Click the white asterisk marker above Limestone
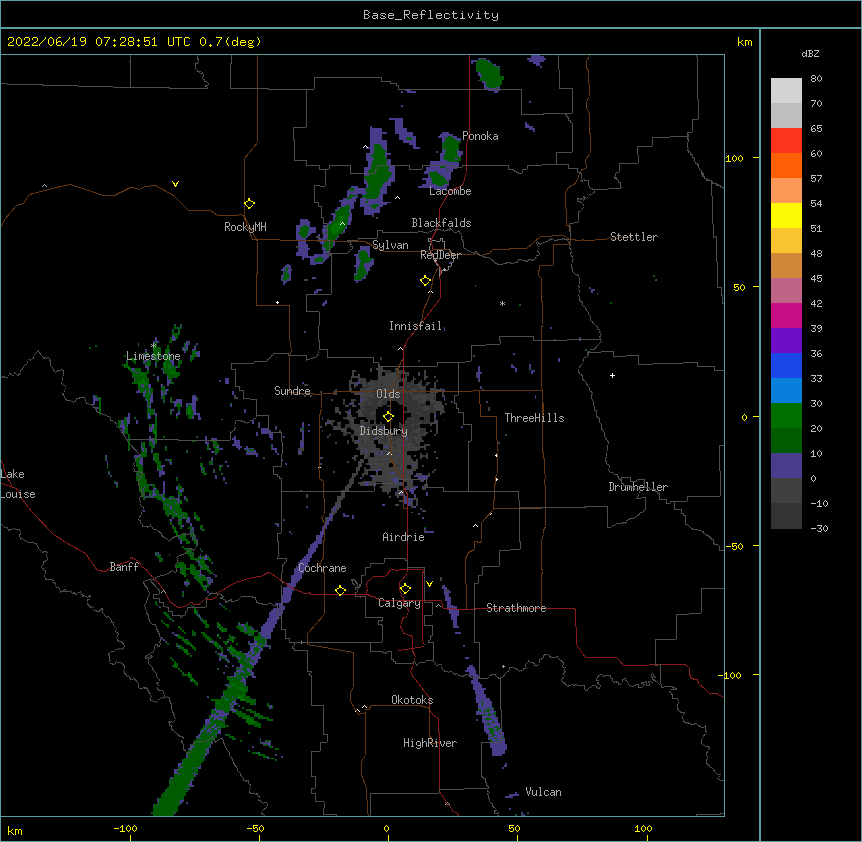Image resolution: width=862 pixels, height=842 pixels. pyautogui.click(x=154, y=345)
